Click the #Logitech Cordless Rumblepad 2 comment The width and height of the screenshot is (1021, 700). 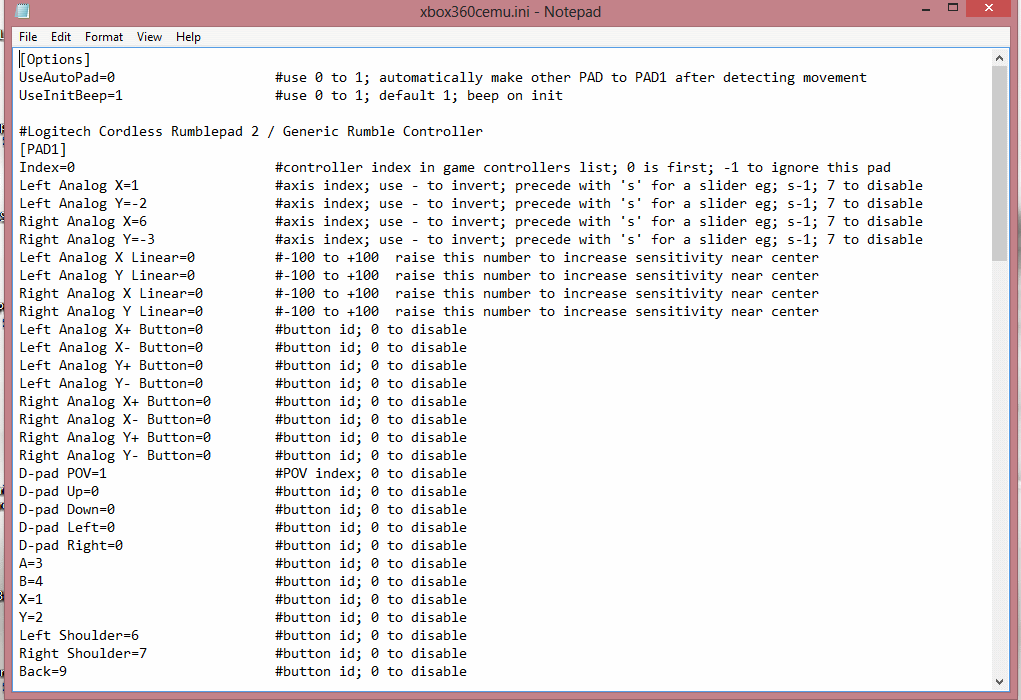click(x=251, y=132)
